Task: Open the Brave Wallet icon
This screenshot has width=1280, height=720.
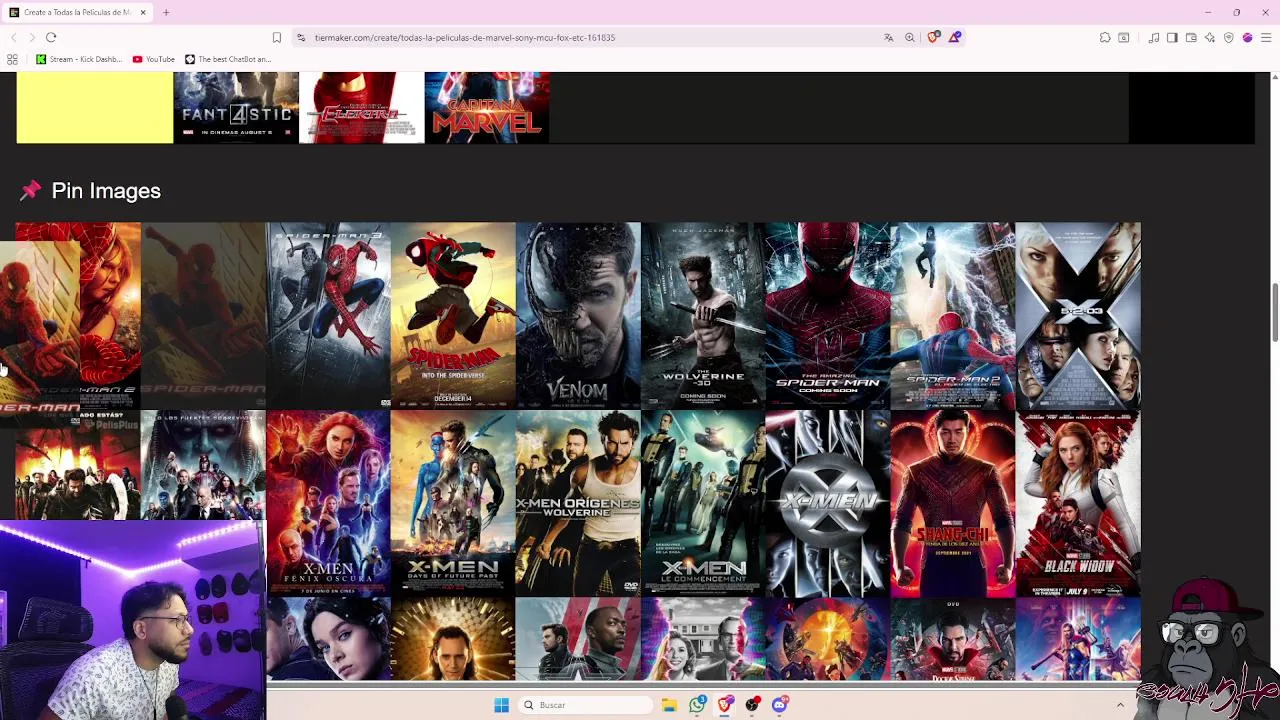Action: (1191, 37)
